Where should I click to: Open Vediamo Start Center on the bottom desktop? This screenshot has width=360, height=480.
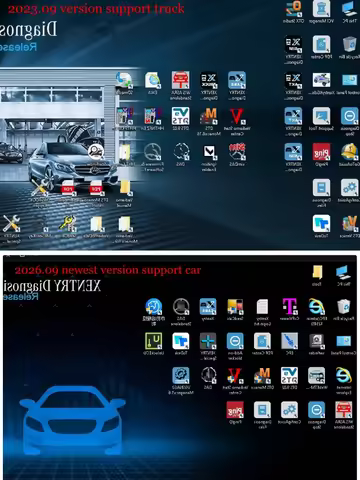(x=235, y=376)
